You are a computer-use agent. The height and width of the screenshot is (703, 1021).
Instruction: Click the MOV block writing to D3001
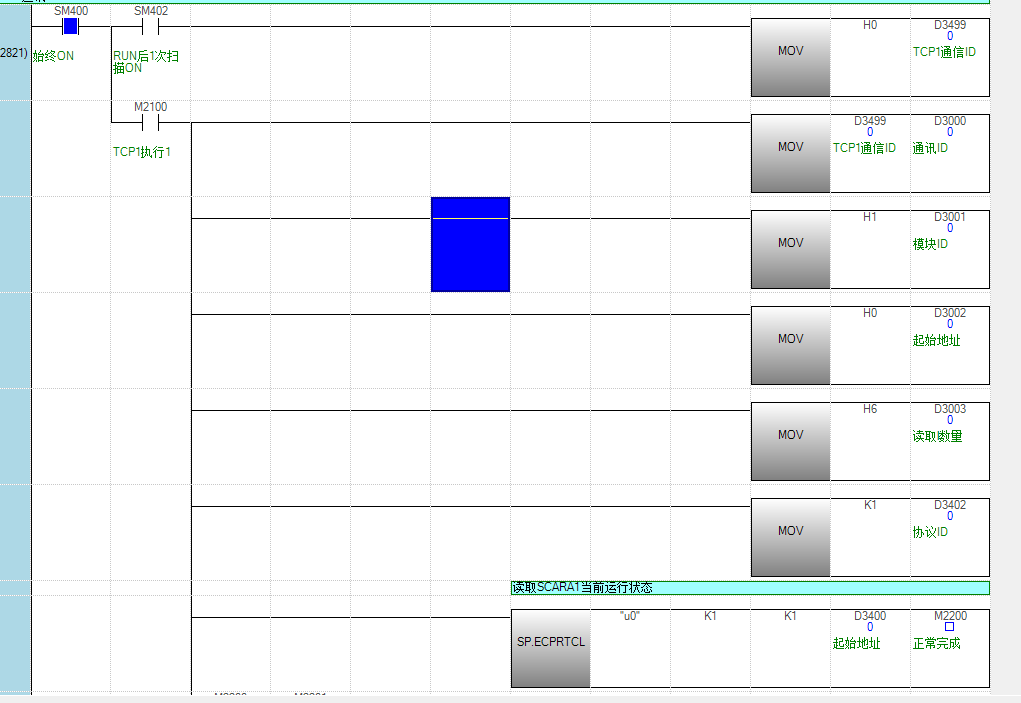(790, 243)
